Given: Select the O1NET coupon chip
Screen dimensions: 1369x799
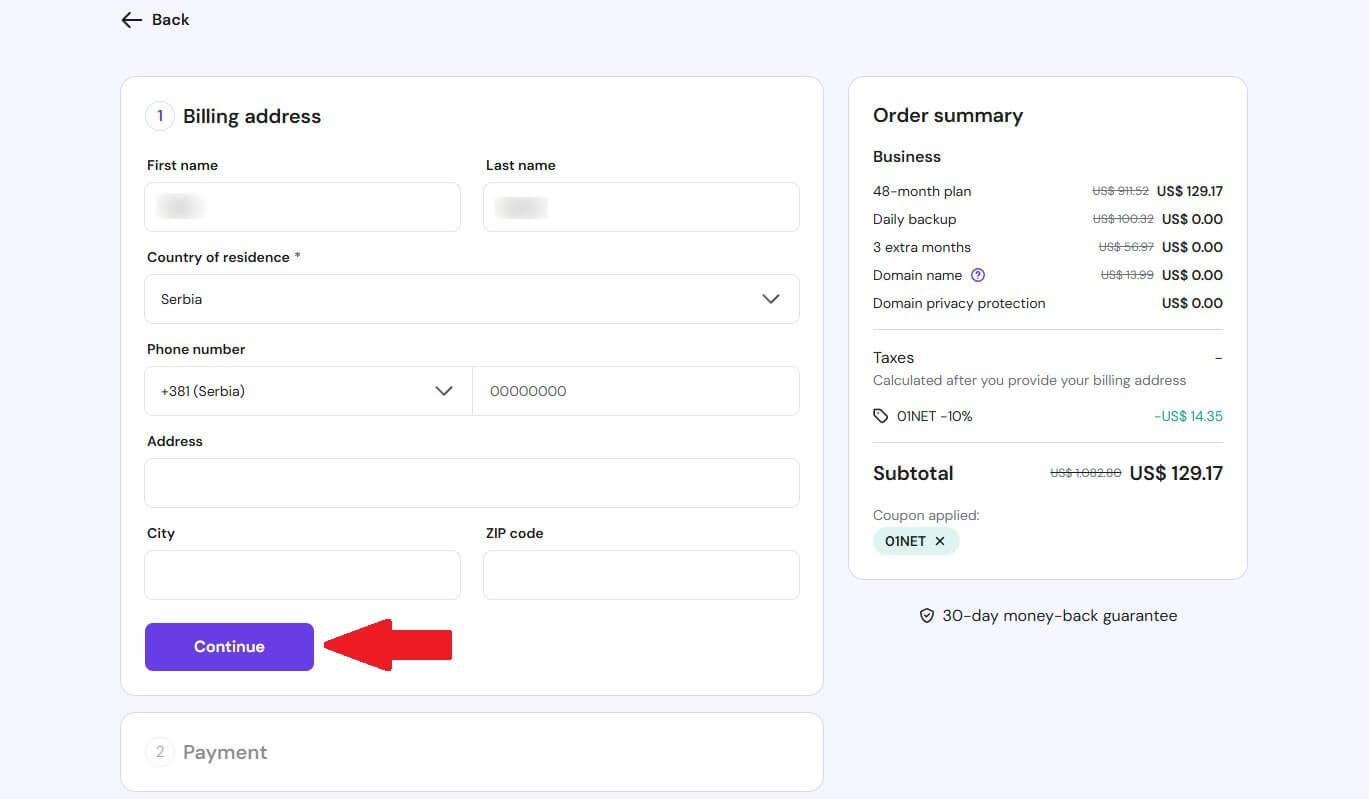Looking at the screenshot, I should point(908,541).
